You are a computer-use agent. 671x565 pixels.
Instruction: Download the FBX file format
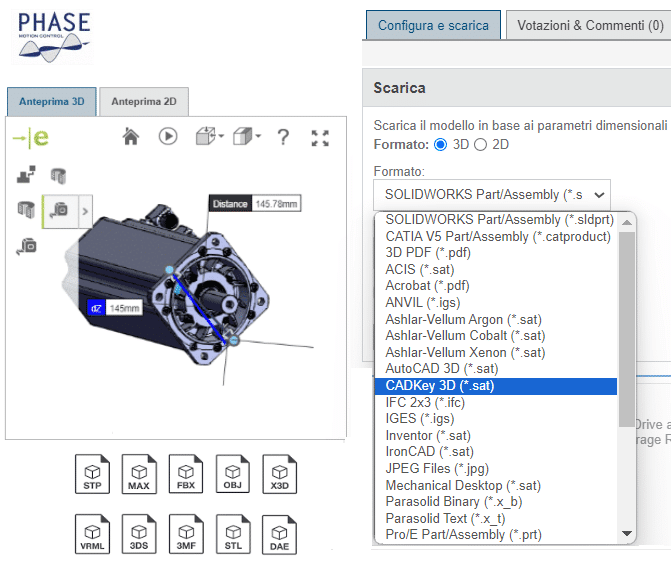tap(186, 474)
